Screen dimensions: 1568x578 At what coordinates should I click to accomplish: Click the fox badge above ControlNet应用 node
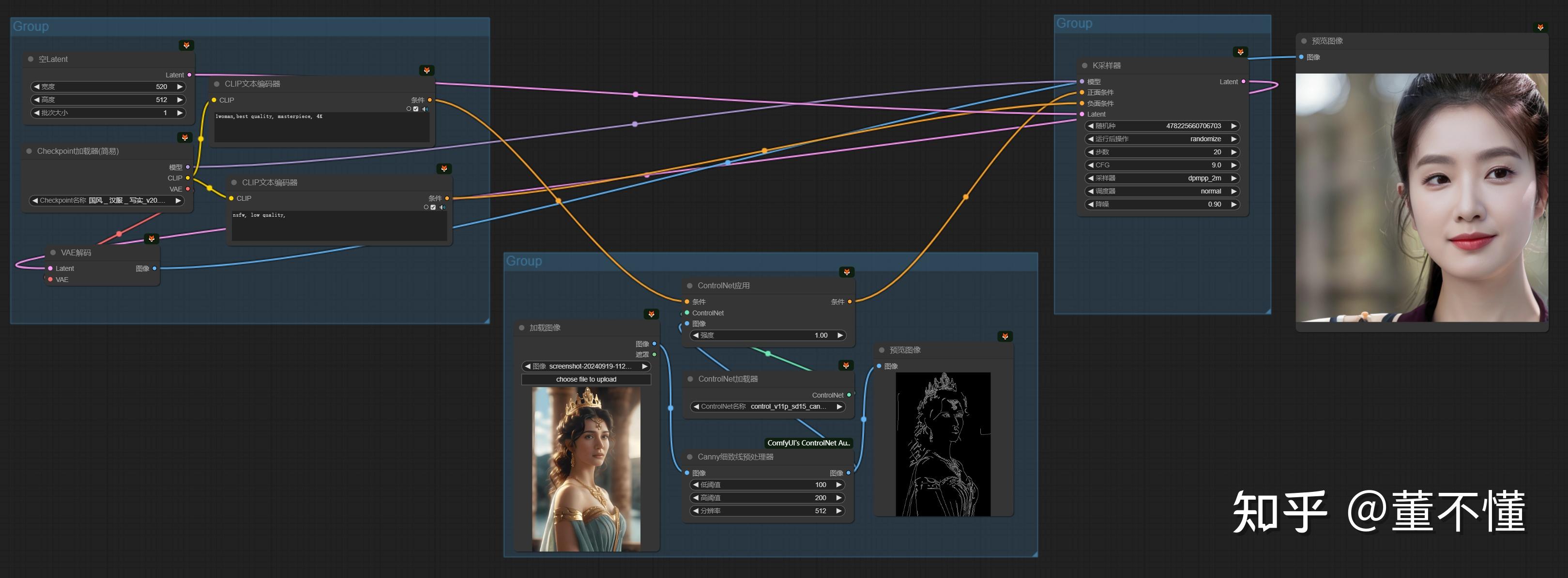coord(846,272)
